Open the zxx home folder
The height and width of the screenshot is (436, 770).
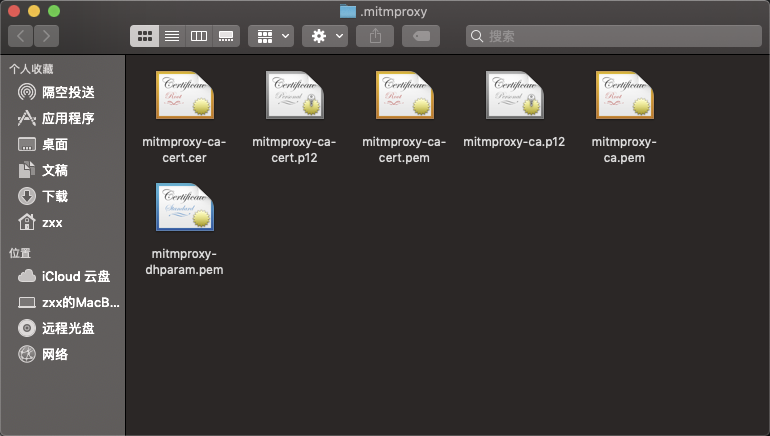(63, 222)
